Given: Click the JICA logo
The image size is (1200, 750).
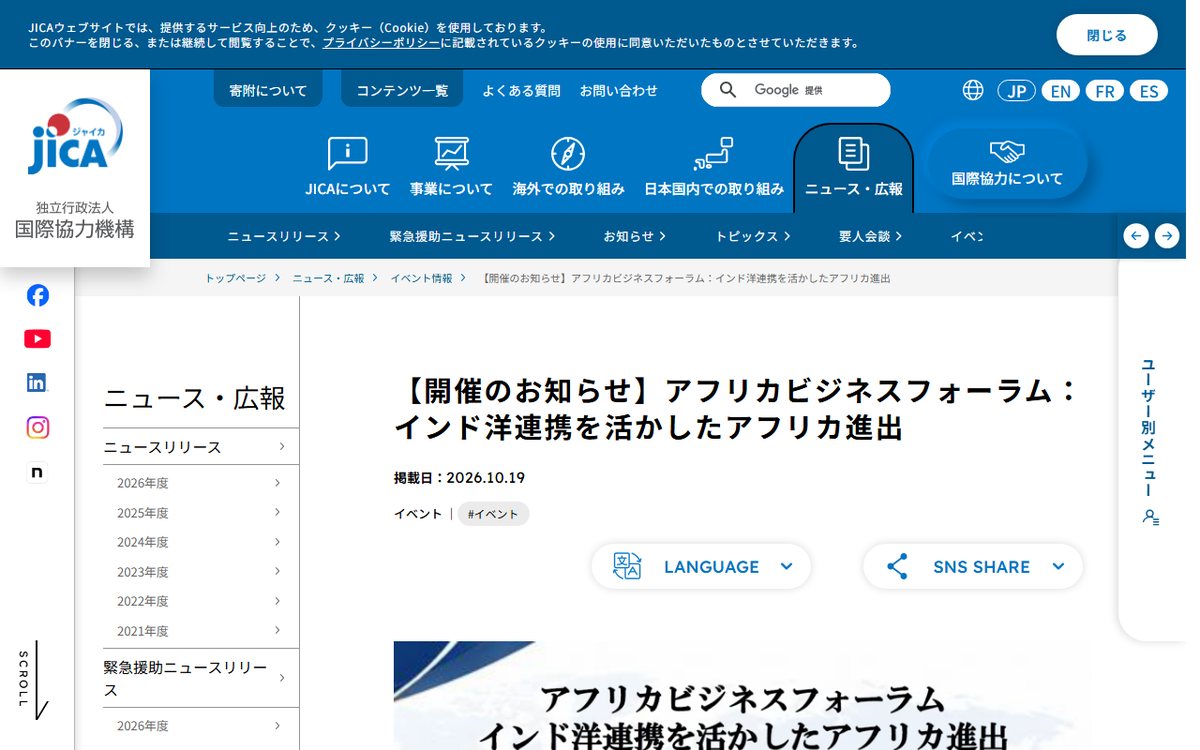Looking at the screenshot, I should (75, 137).
